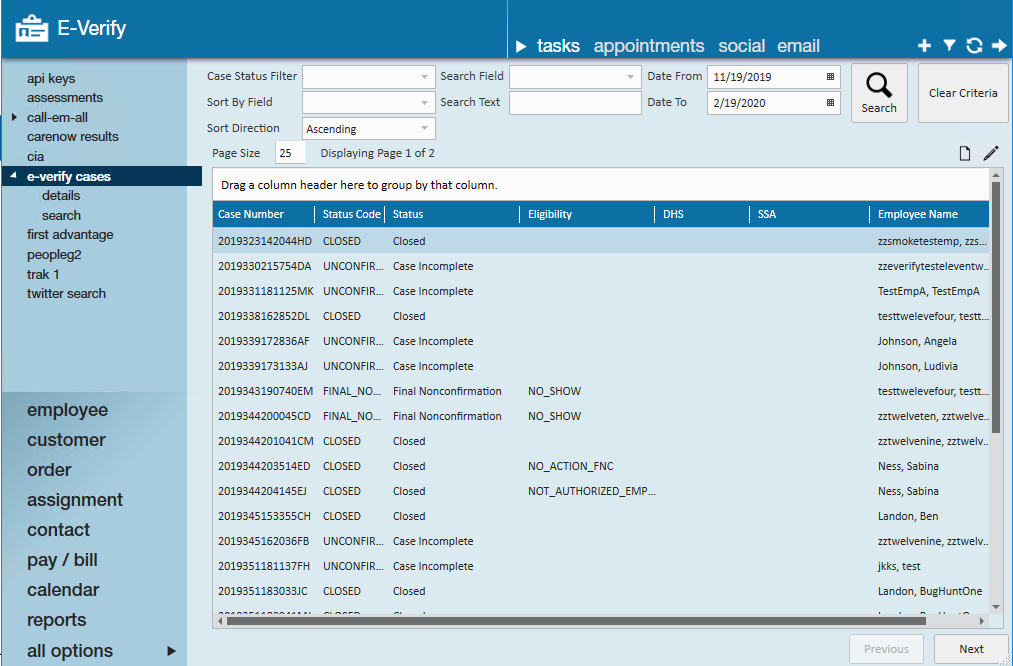This screenshot has width=1013, height=666.
Task: Click Landon, Ben employee name
Action: point(908,516)
